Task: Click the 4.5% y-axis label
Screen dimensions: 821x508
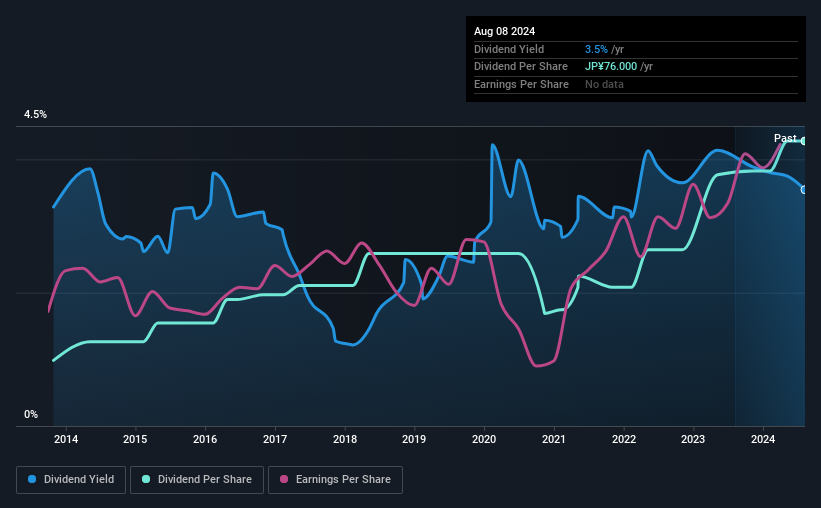Action: 35,114
